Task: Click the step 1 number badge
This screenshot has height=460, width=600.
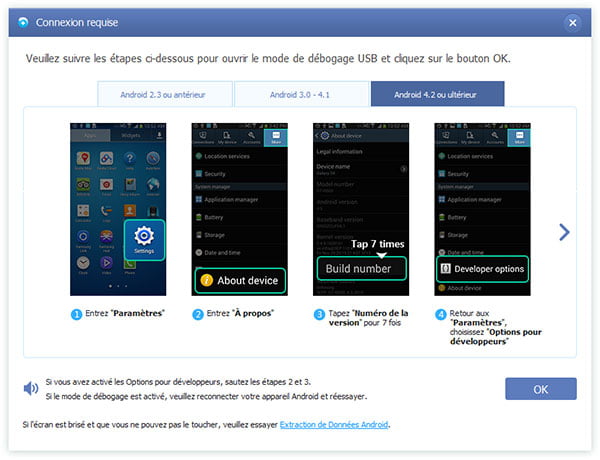Action: click(76, 314)
